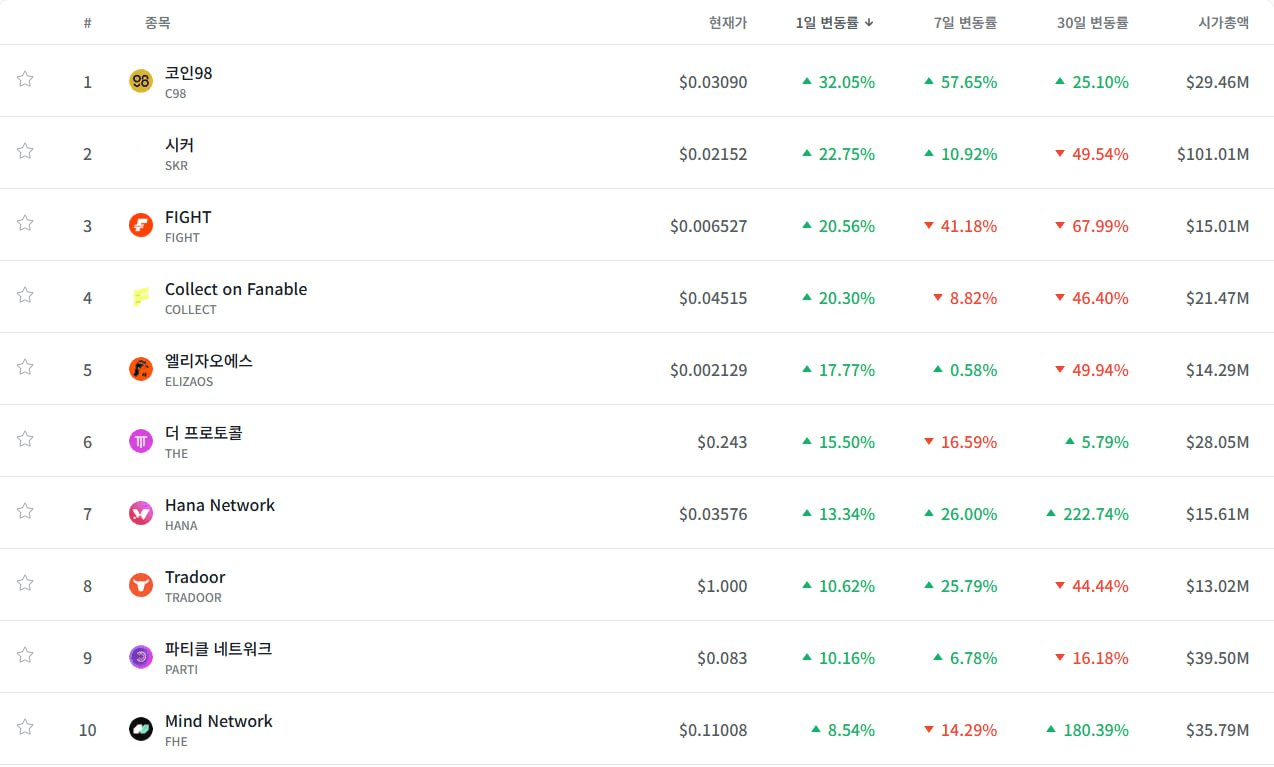Add Hana Network to favorites star
Screen dimensions: 1274x767
pos(25,511)
